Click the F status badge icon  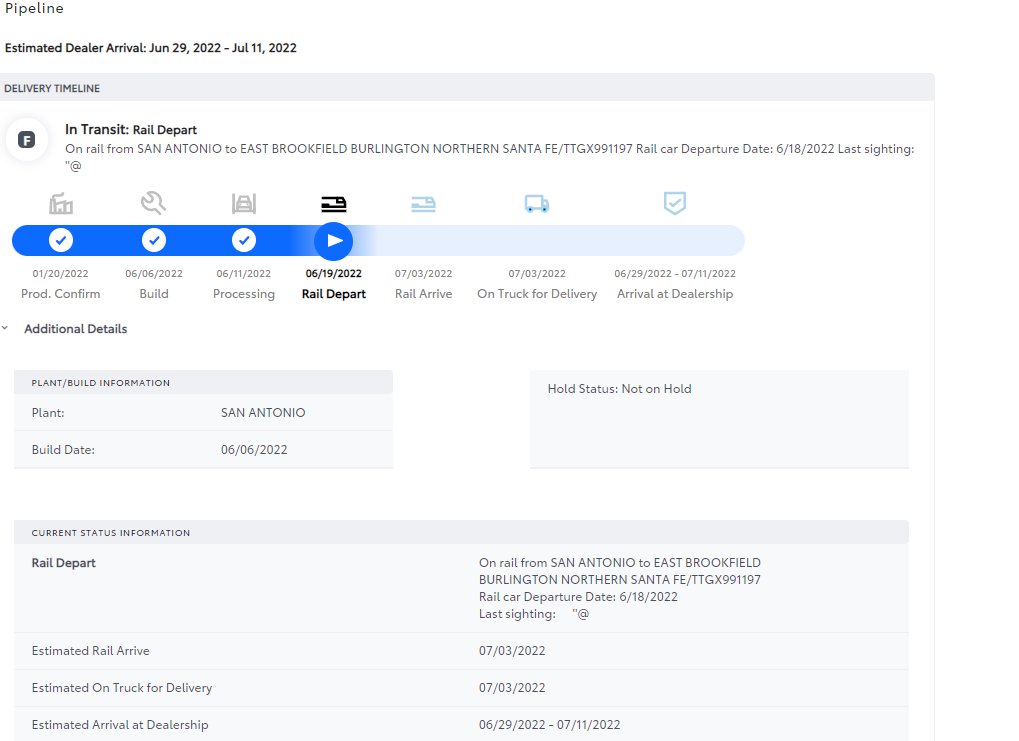[27, 140]
